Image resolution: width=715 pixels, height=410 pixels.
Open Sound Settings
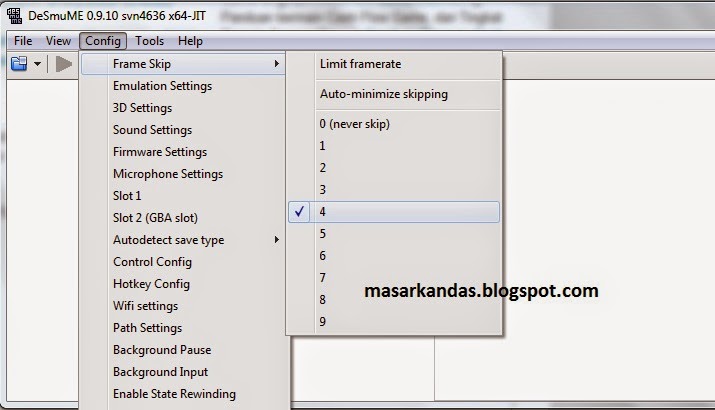[183, 130]
